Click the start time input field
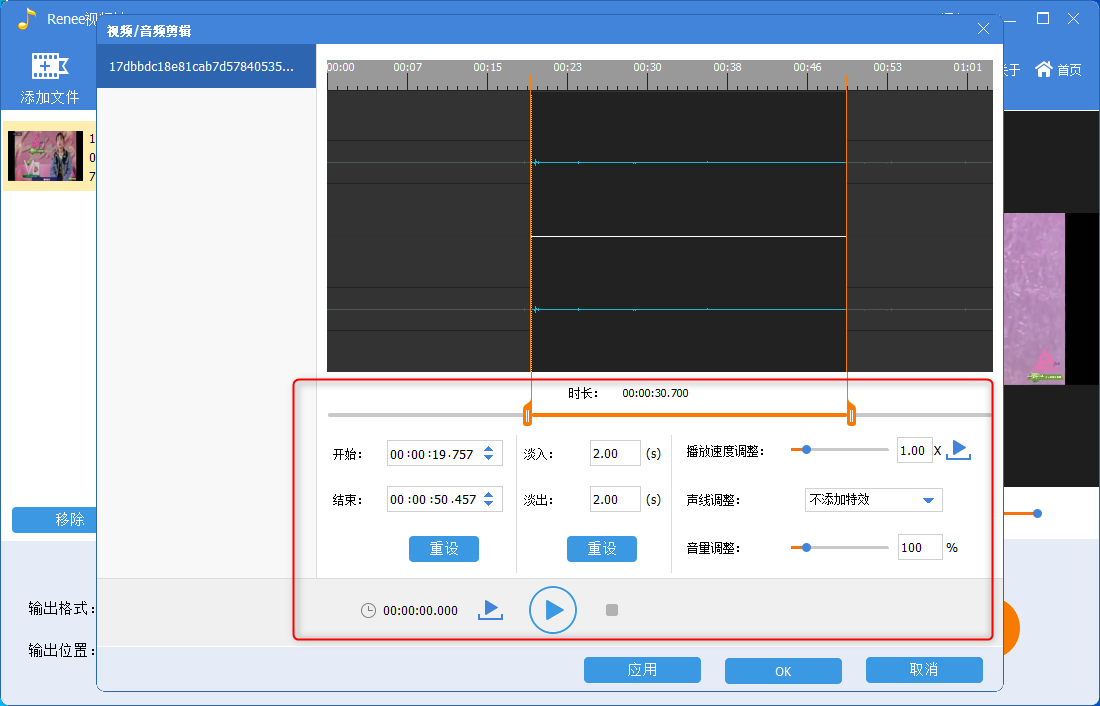 pyautogui.click(x=445, y=454)
